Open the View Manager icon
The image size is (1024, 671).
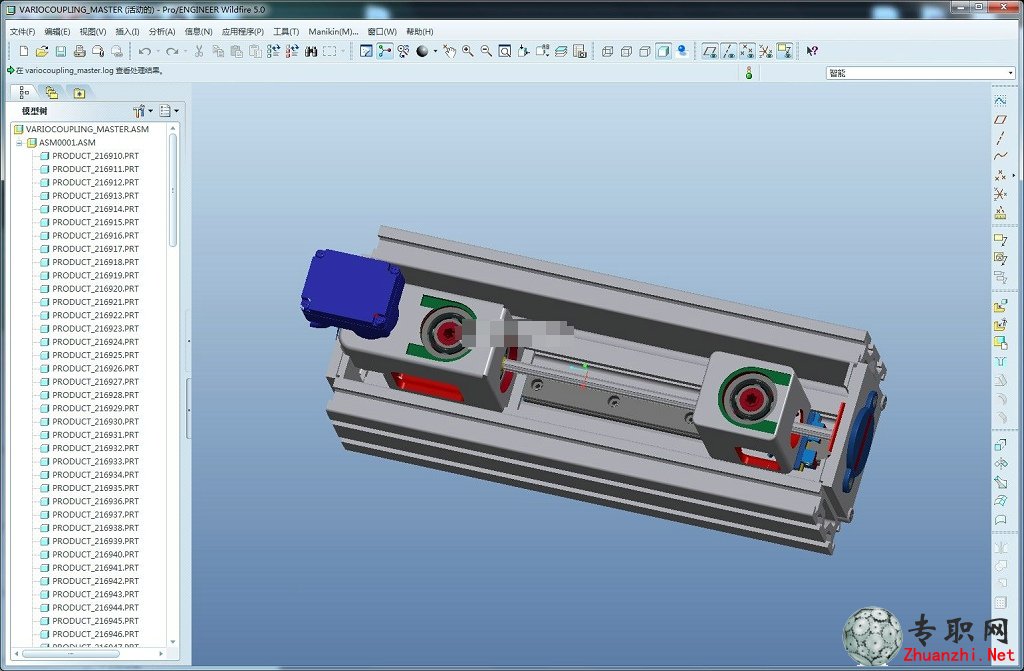579,51
